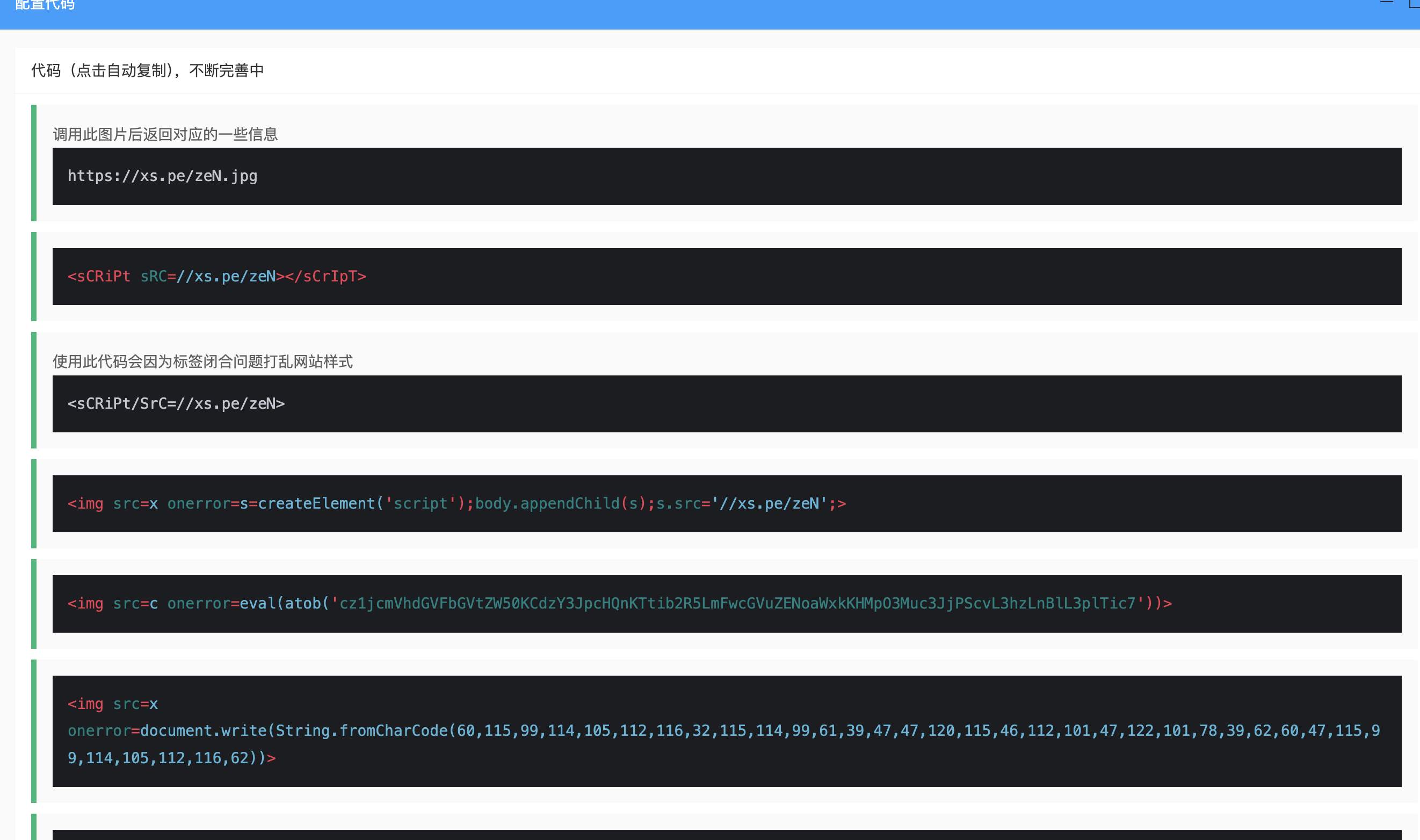Copy the img onerror createElement('script') code
The image size is (1420, 840).
coord(727,504)
